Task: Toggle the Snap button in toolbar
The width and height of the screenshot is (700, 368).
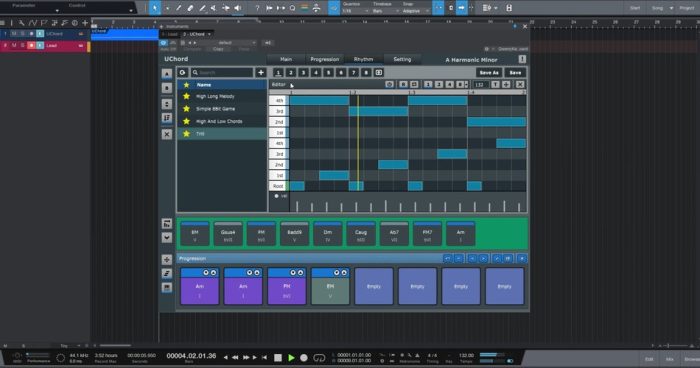Action: click(438, 8)
